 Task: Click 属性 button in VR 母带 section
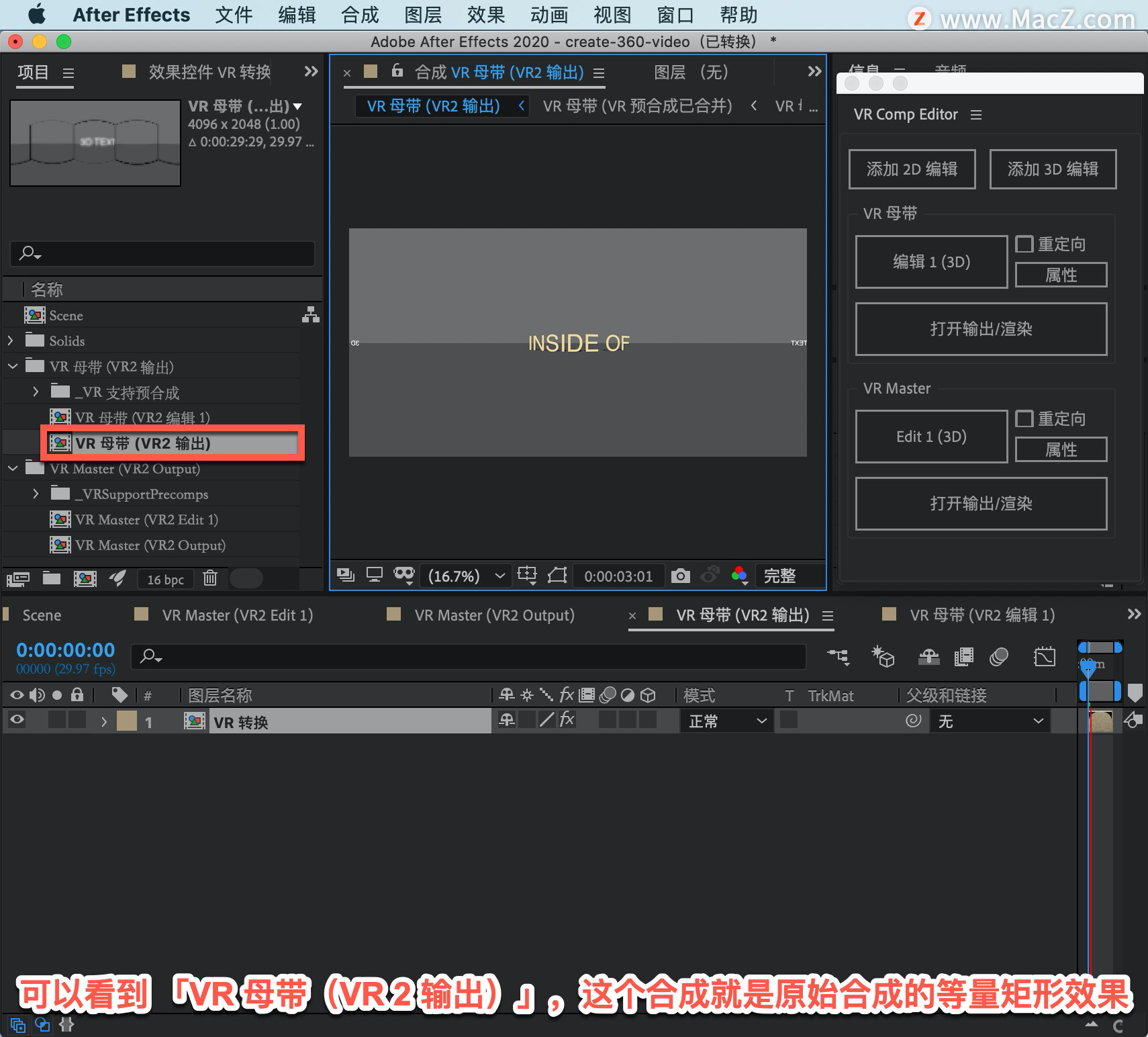pos(1061,275)
